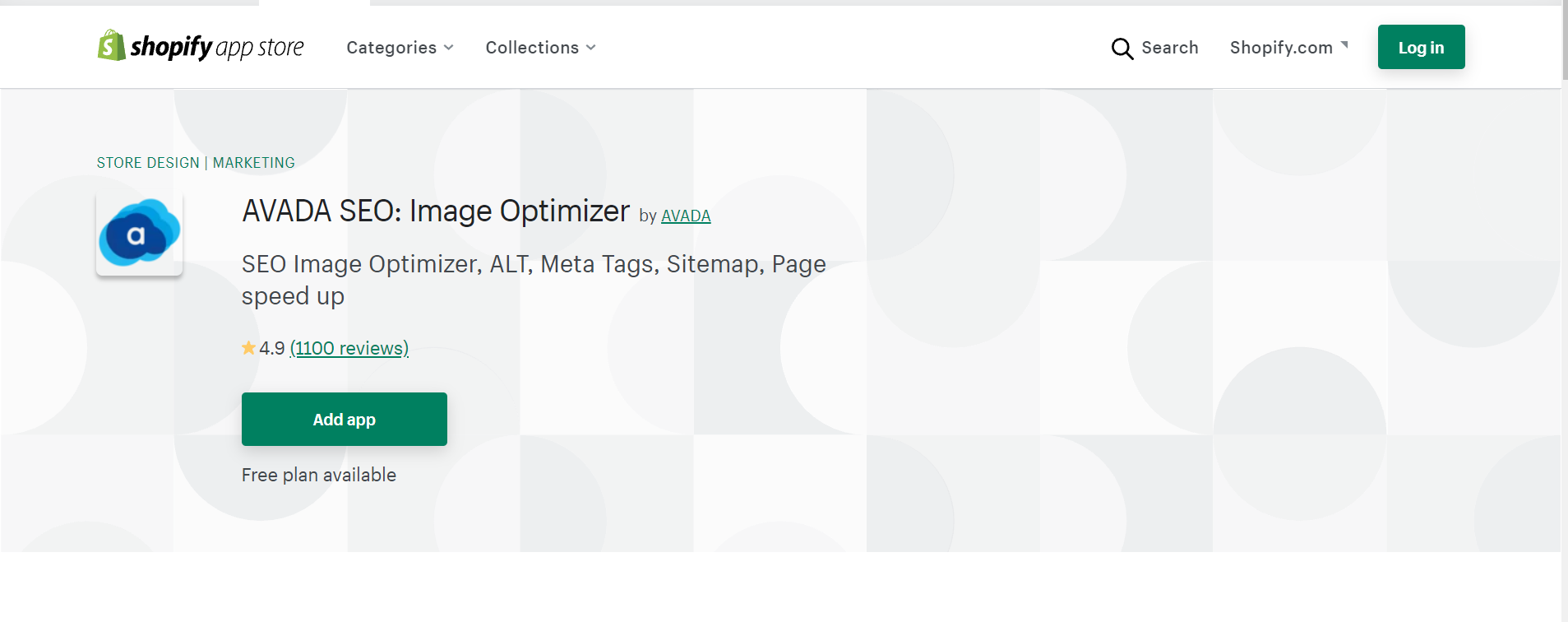
Task: Open the Categories dropdown menu
Action: pos(400,48)
